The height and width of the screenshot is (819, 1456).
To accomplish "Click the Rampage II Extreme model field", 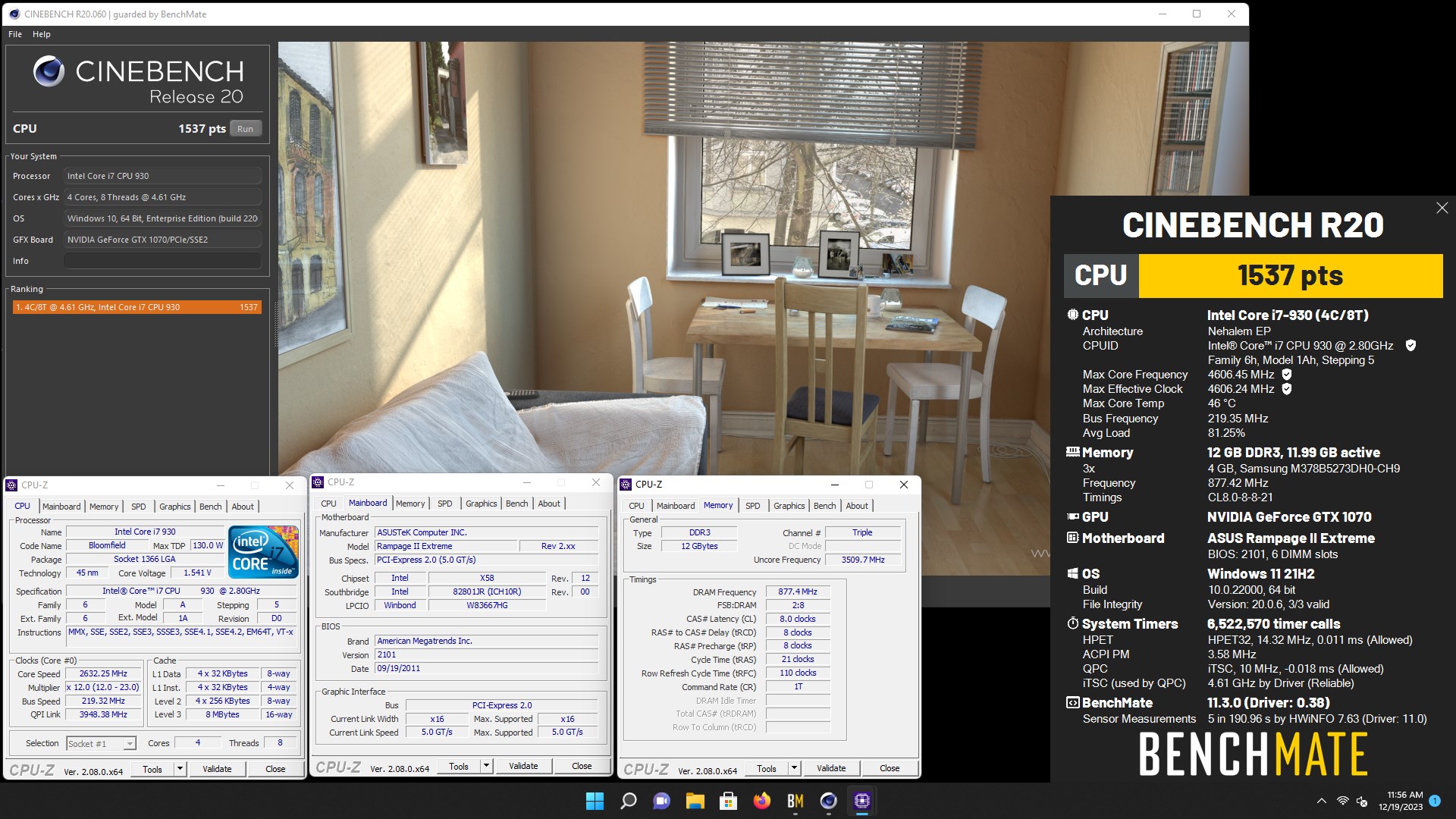I will [x=446, y=546].
